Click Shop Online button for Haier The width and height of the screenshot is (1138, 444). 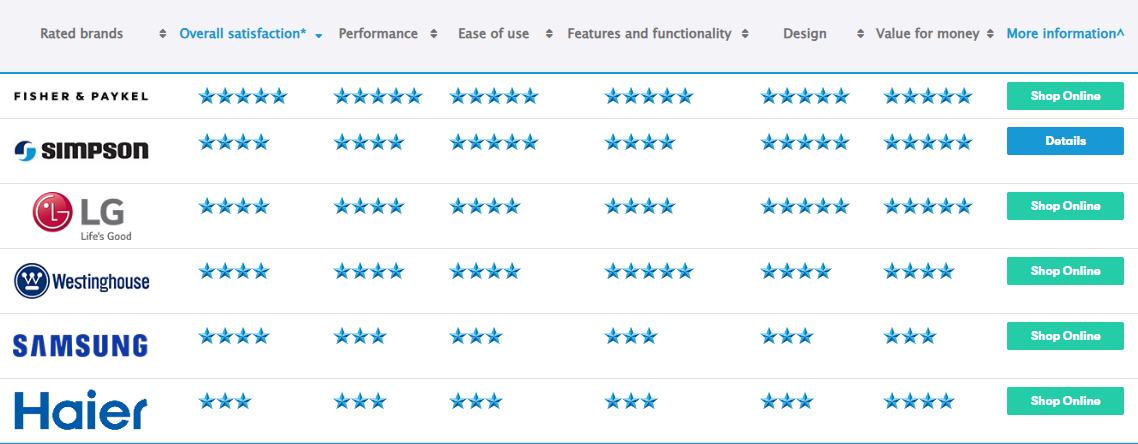pos(1065,400)
